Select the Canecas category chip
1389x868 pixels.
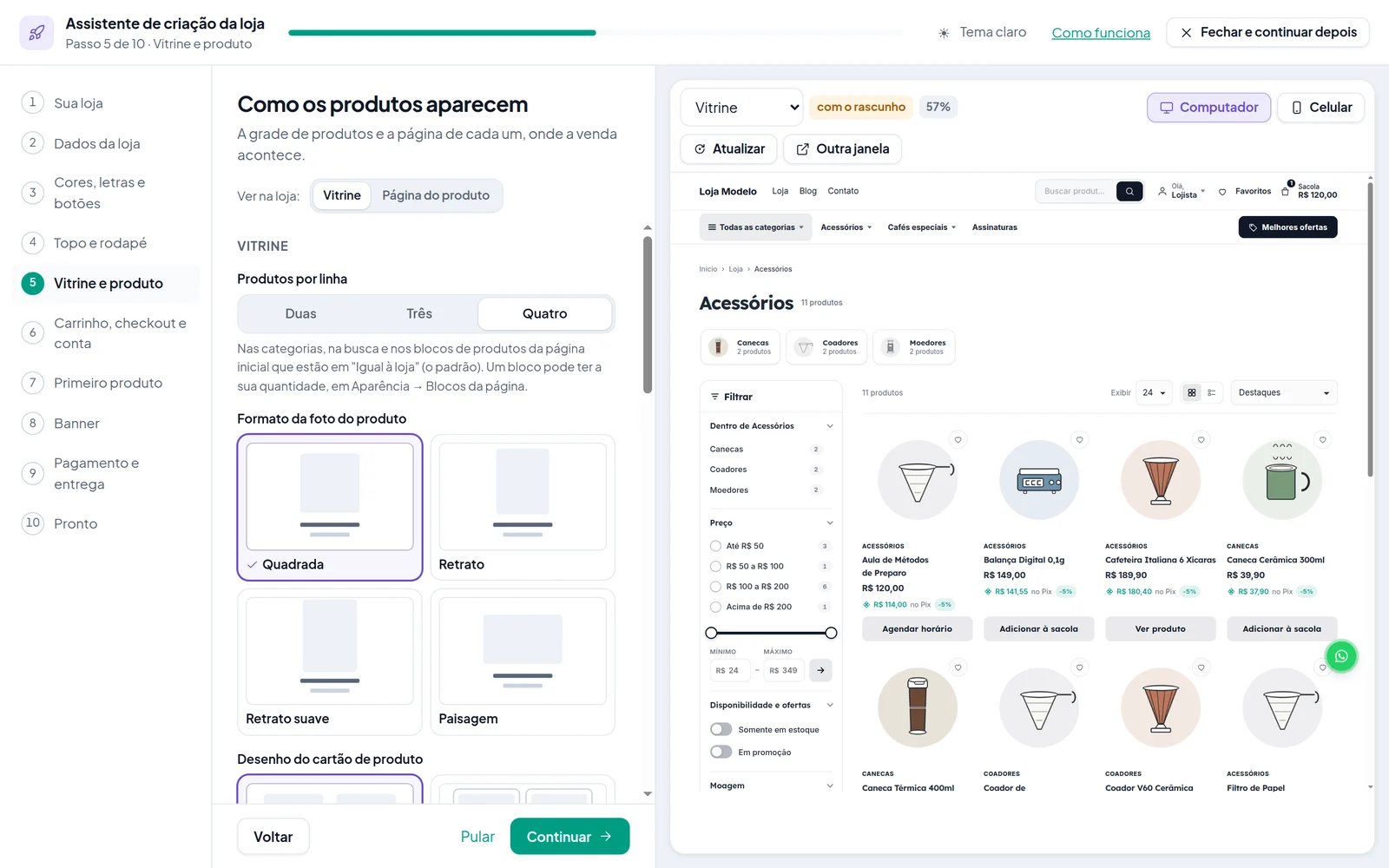(741, 347)
